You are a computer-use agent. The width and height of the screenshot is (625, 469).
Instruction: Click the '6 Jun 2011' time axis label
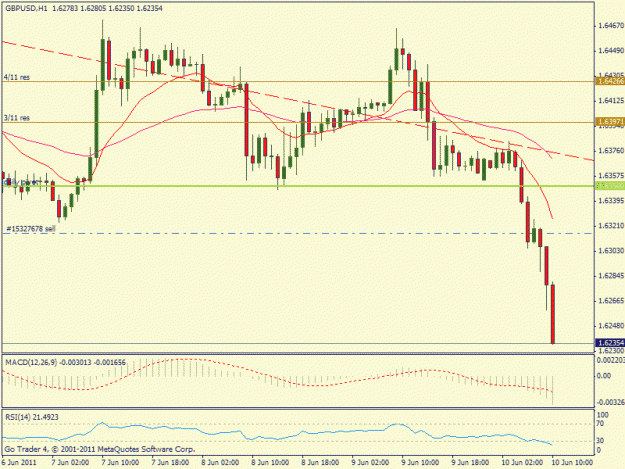click(19, 463)
